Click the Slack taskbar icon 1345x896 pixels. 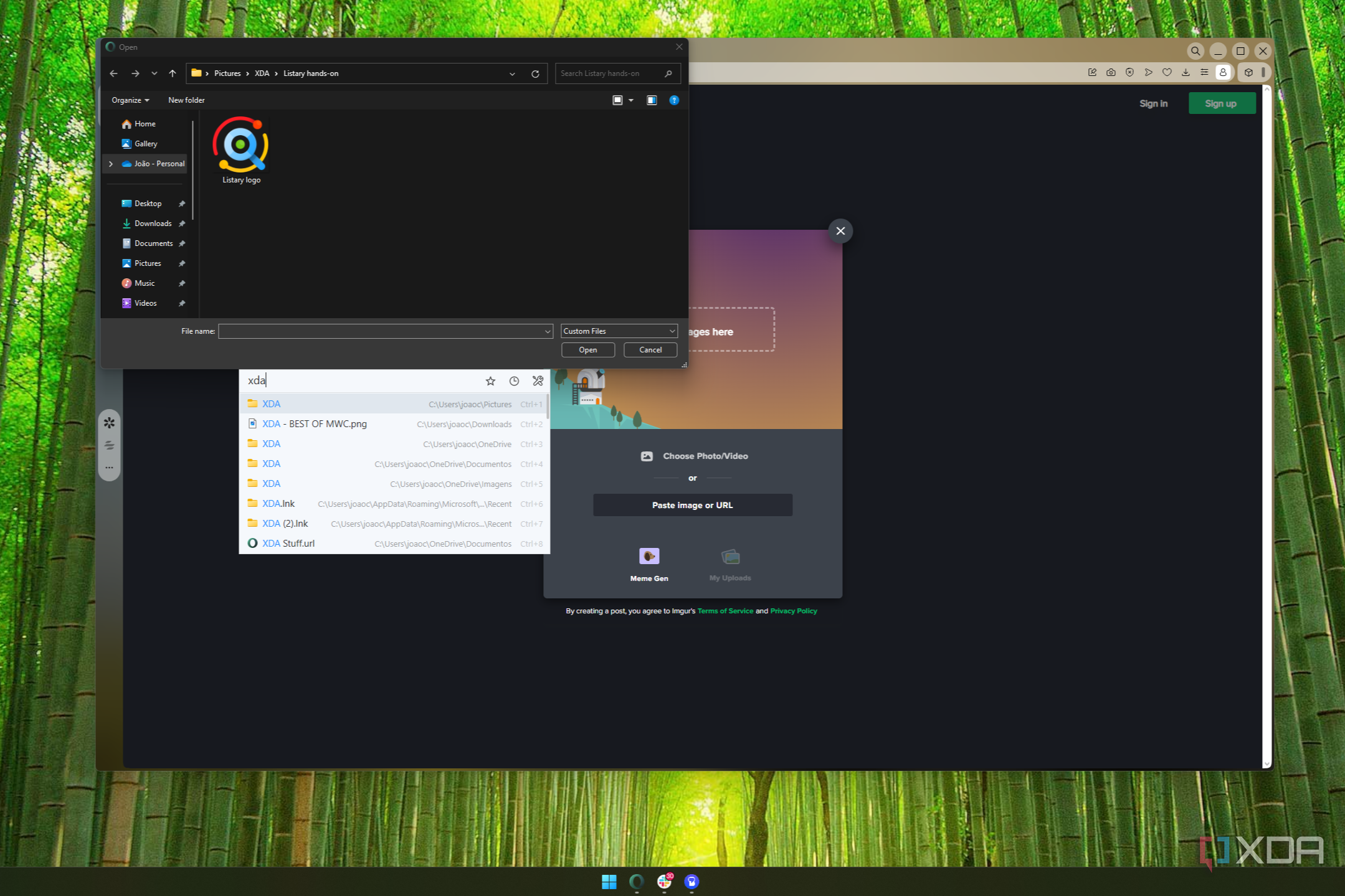[x=664, y=882]
